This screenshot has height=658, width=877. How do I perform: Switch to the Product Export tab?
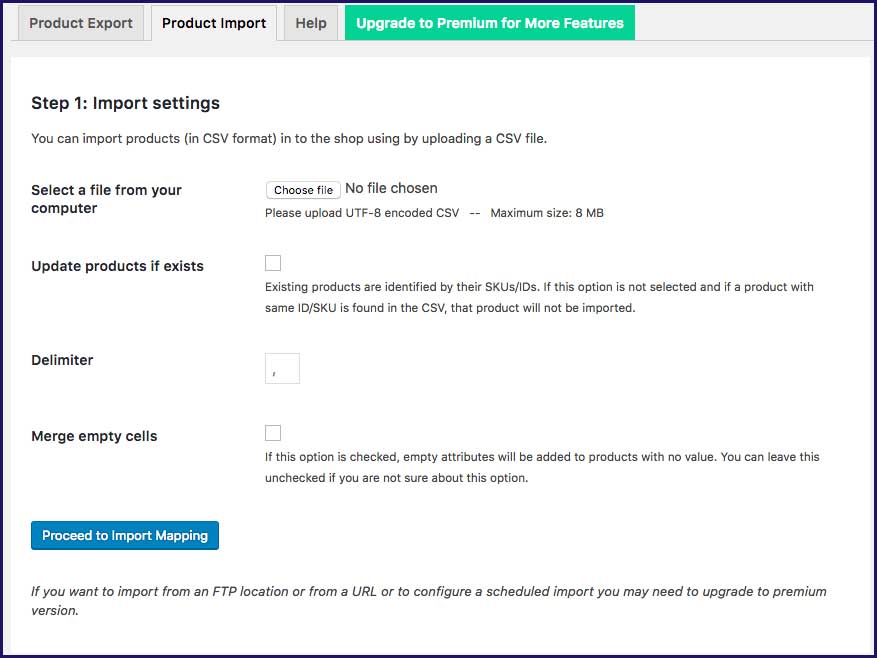click(82, 23)
